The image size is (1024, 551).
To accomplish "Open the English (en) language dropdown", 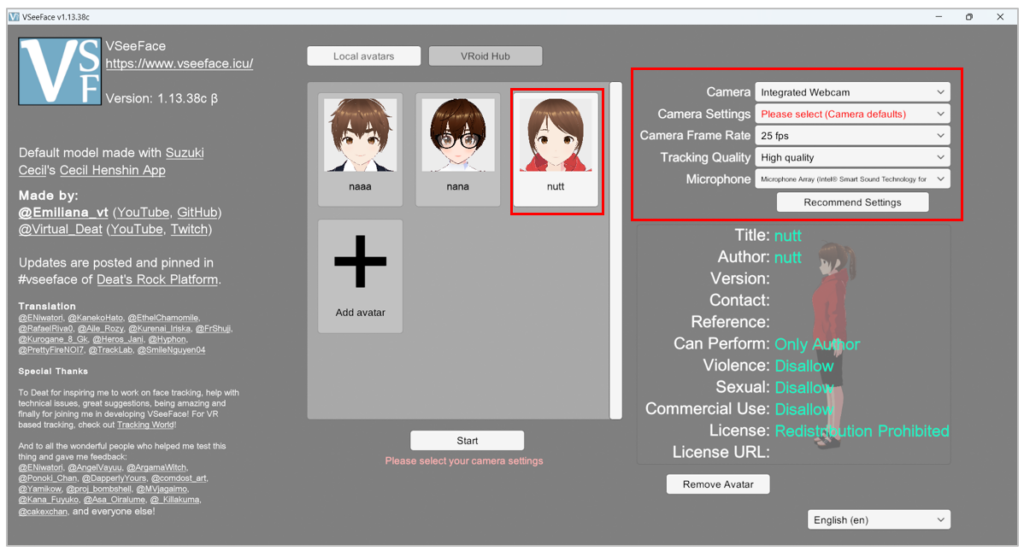I will pos(878,520).
